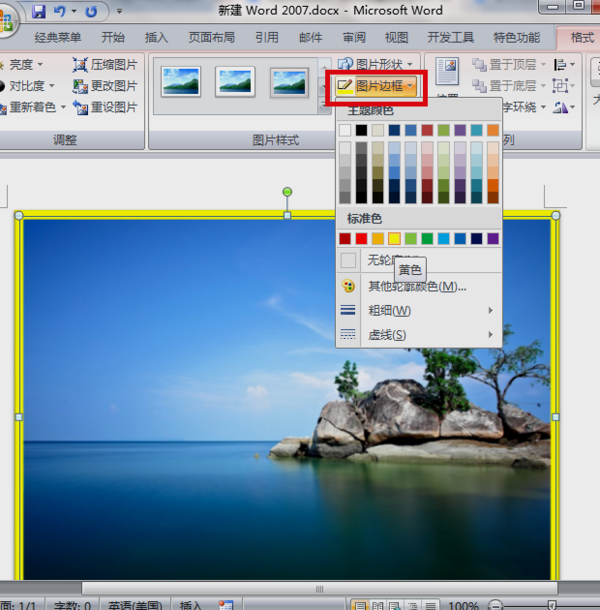The width and height of the screenshot is (600, 610).
Task: Select the first picture style thumbnail
Action: click(x=181, y=82)
